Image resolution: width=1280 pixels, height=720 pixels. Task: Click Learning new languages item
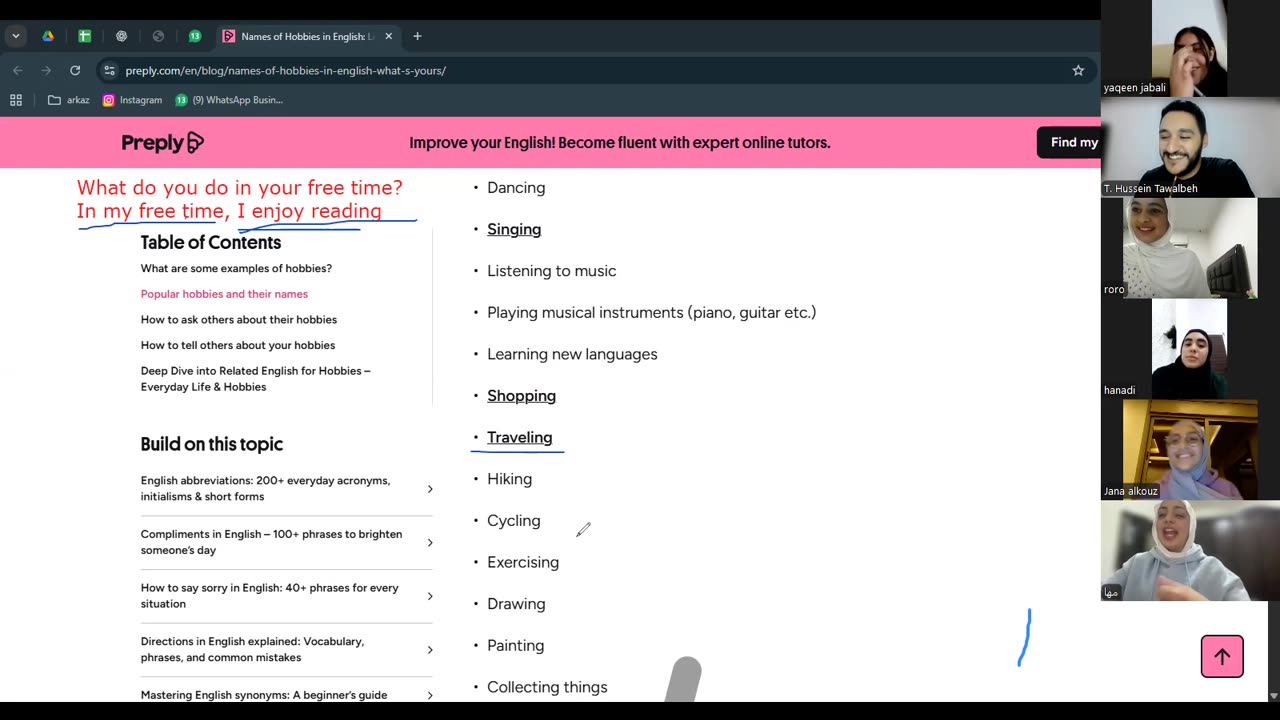tap(572, 354)
